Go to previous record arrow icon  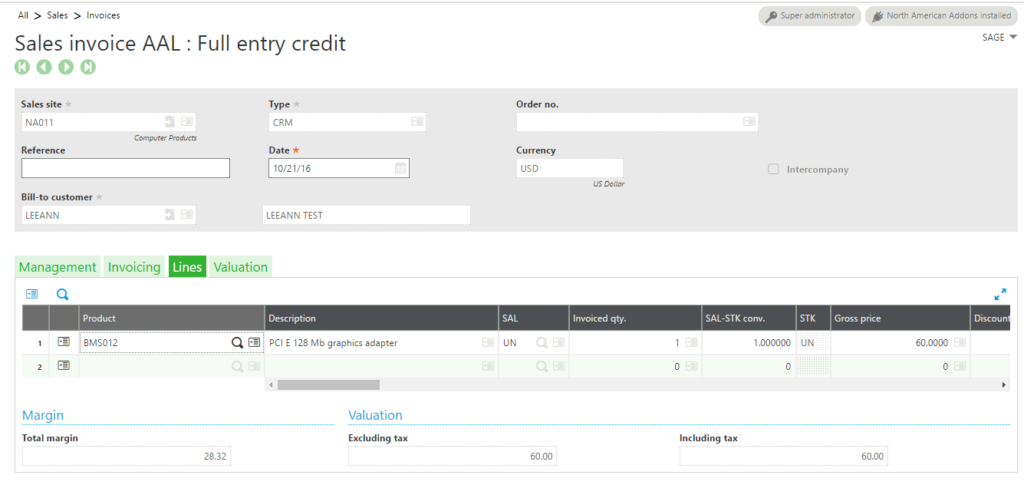coord(44,67)
